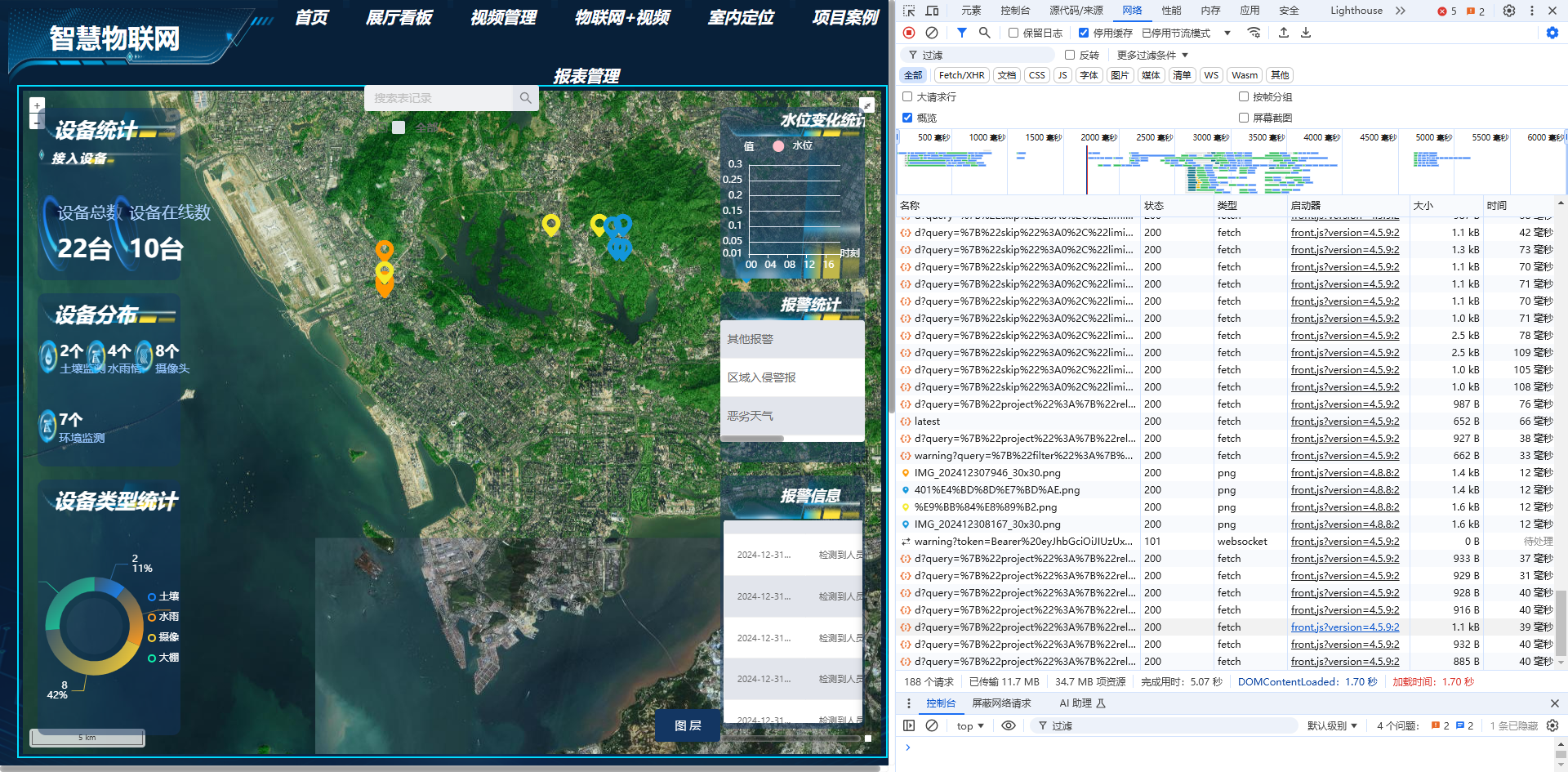Toggle the blue network filter funnel icon

click(x=962, y=33)
